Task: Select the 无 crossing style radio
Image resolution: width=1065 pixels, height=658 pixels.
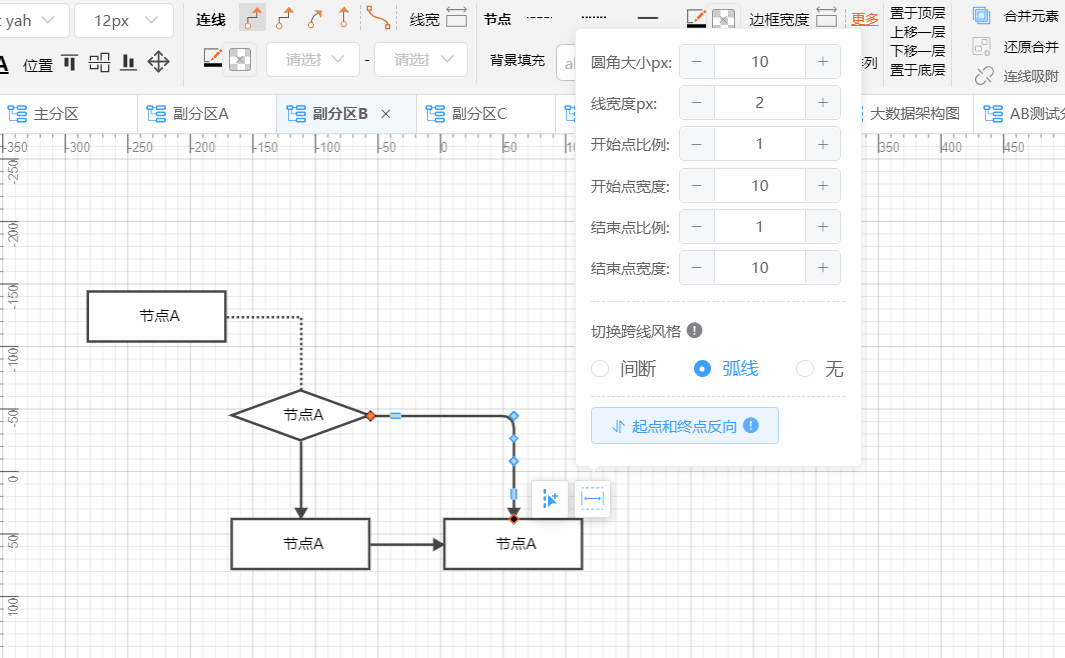Action: 805,368
